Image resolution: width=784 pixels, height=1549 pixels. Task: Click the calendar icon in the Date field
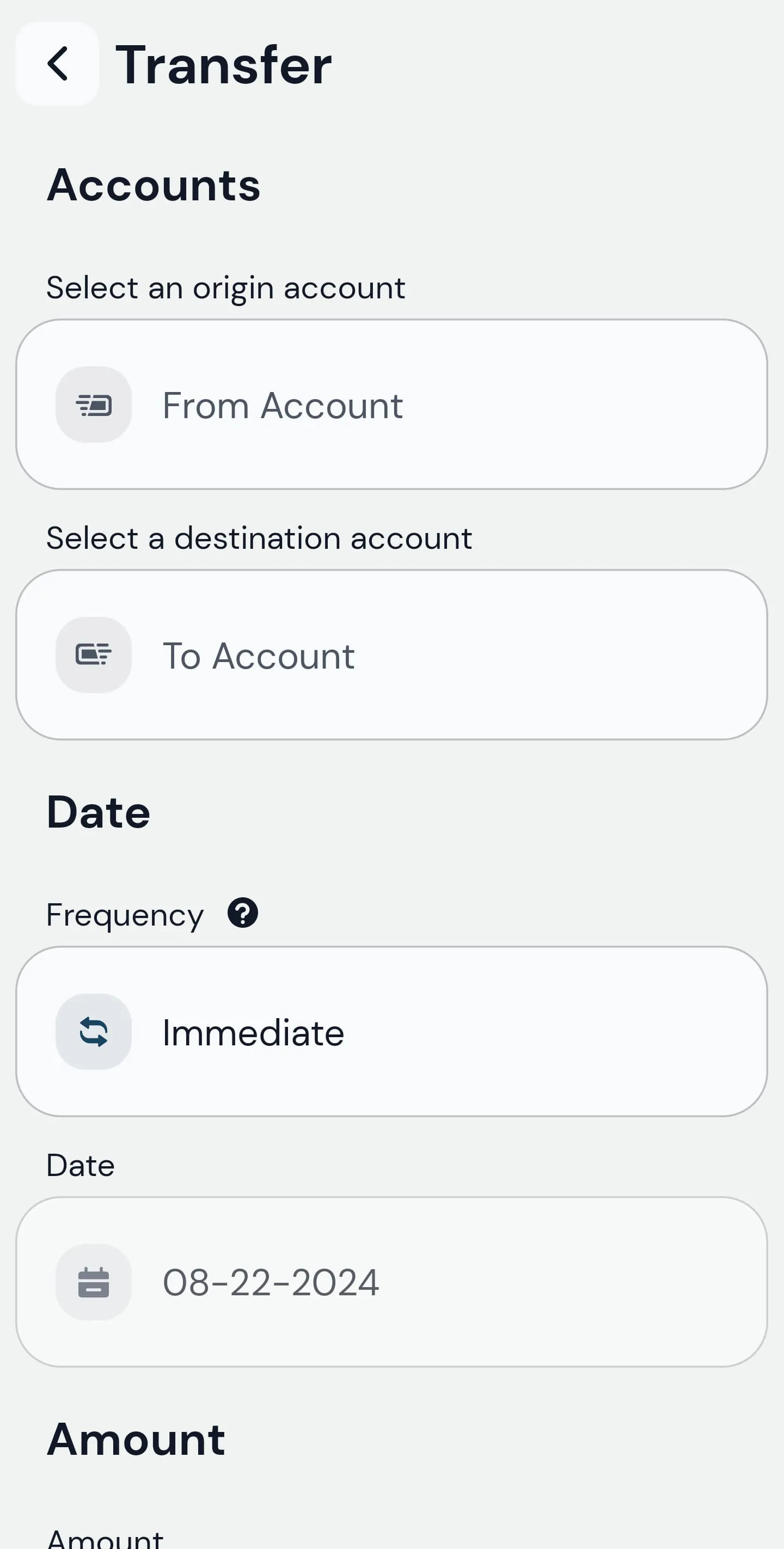click(94, 1282)
